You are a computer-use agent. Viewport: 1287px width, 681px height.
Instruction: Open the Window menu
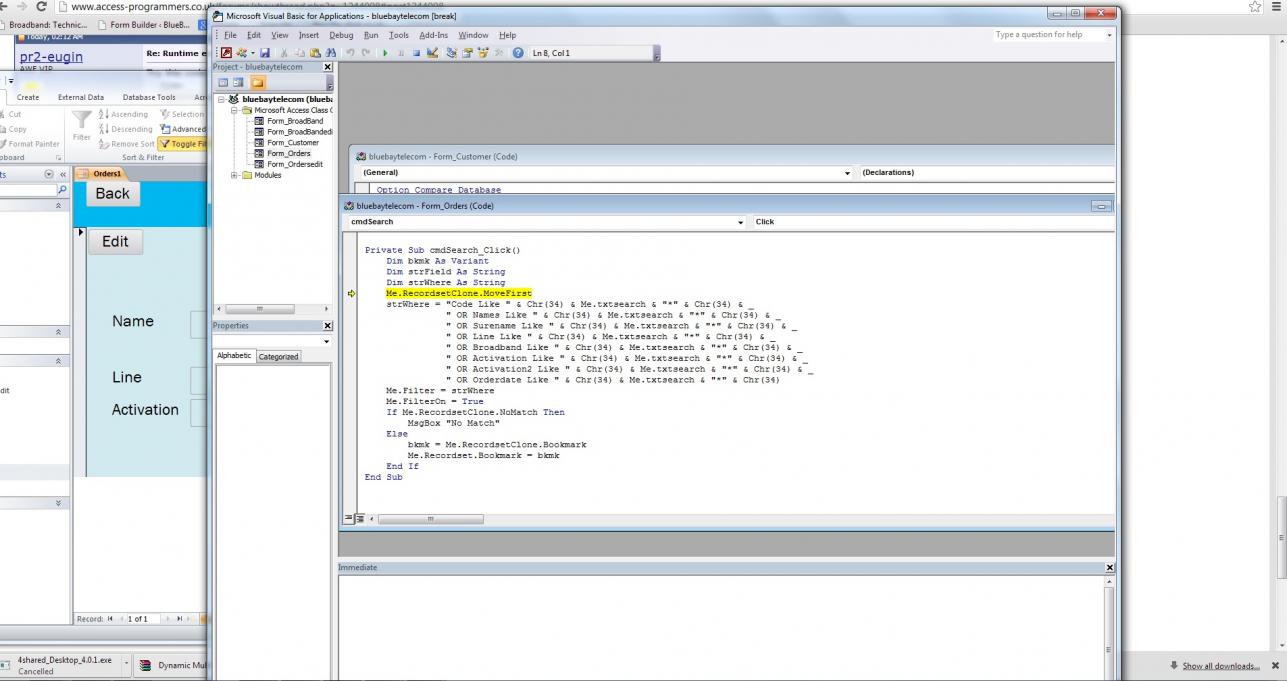click(473, 35)
